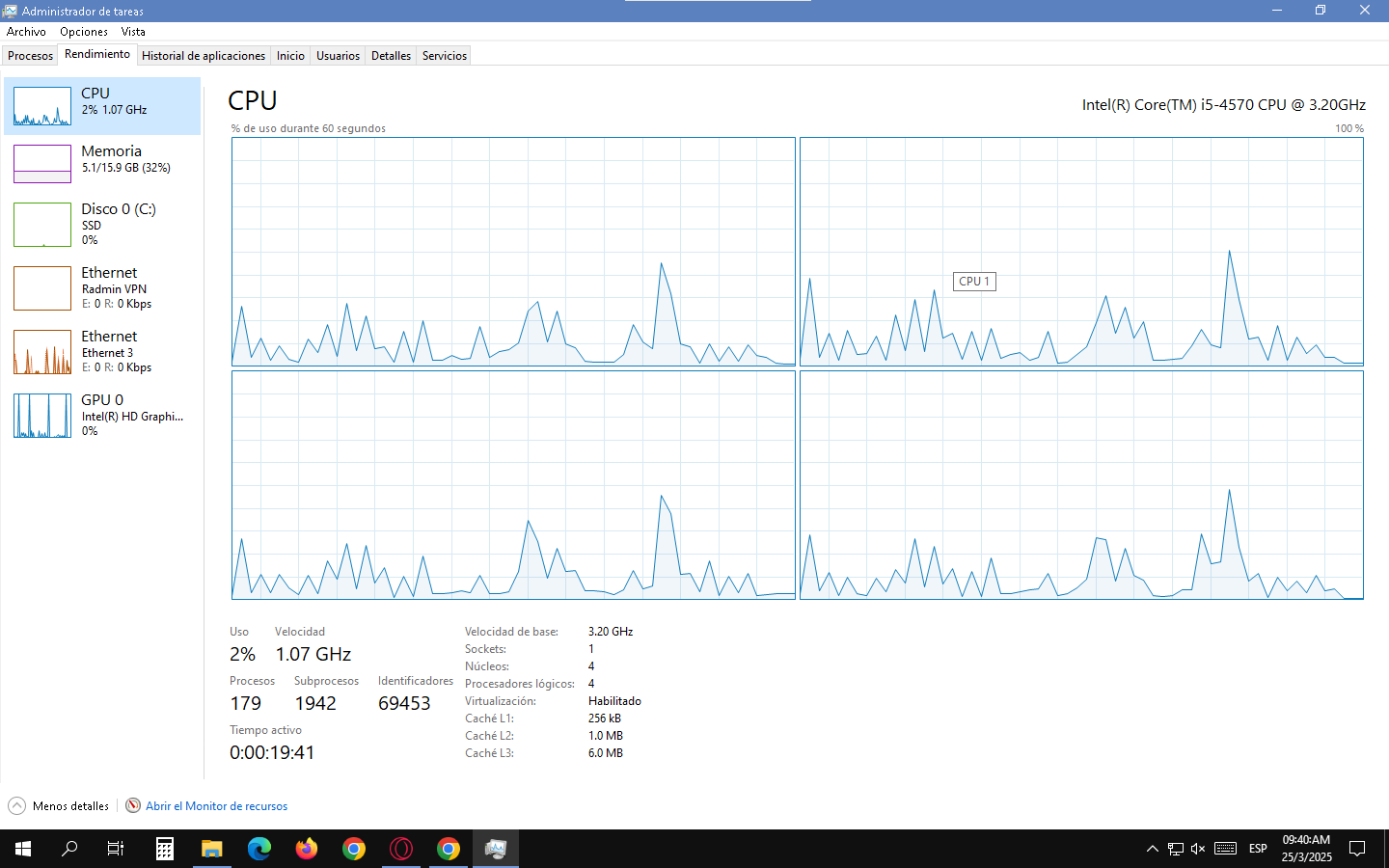The height and width of the screenshot is (868, 1389).
Task: Switch to the Procesos tab
Action: (x=31, y=55)
